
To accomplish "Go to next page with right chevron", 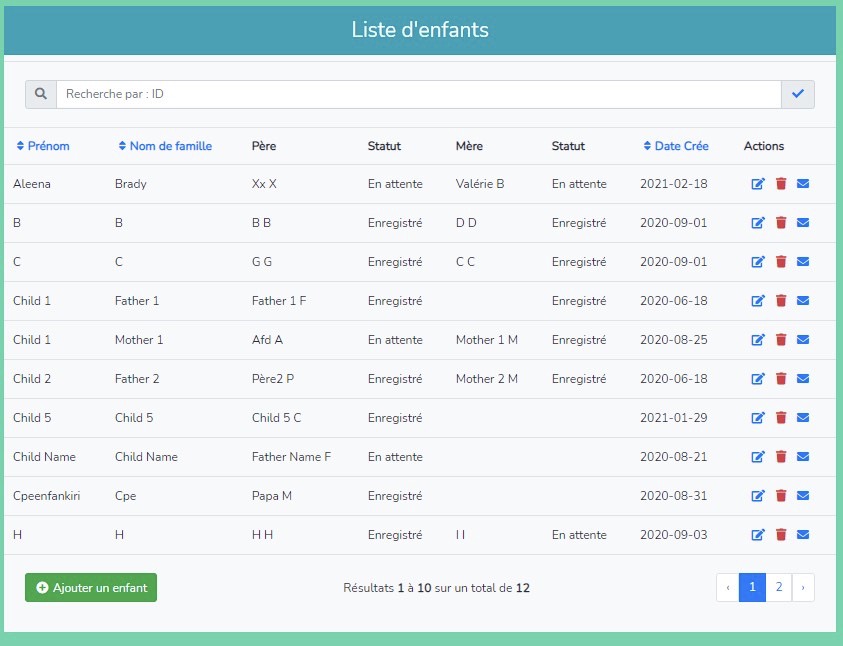I will [x=803, y=588].
